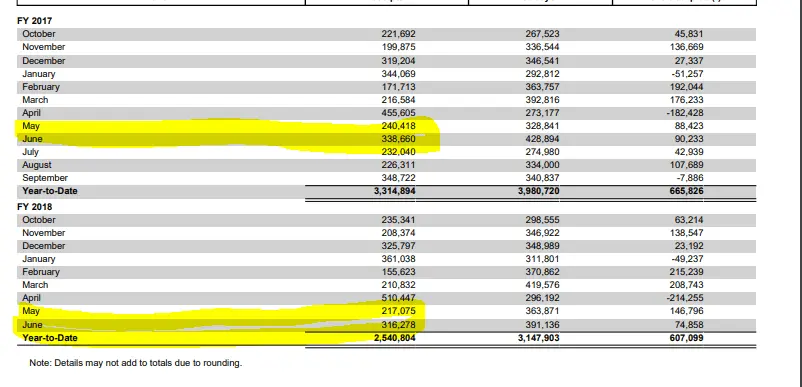This screenshot has width=802, height=387.
Task: Click the FY 2017 total 665,826
Action: tap(686, 191)
